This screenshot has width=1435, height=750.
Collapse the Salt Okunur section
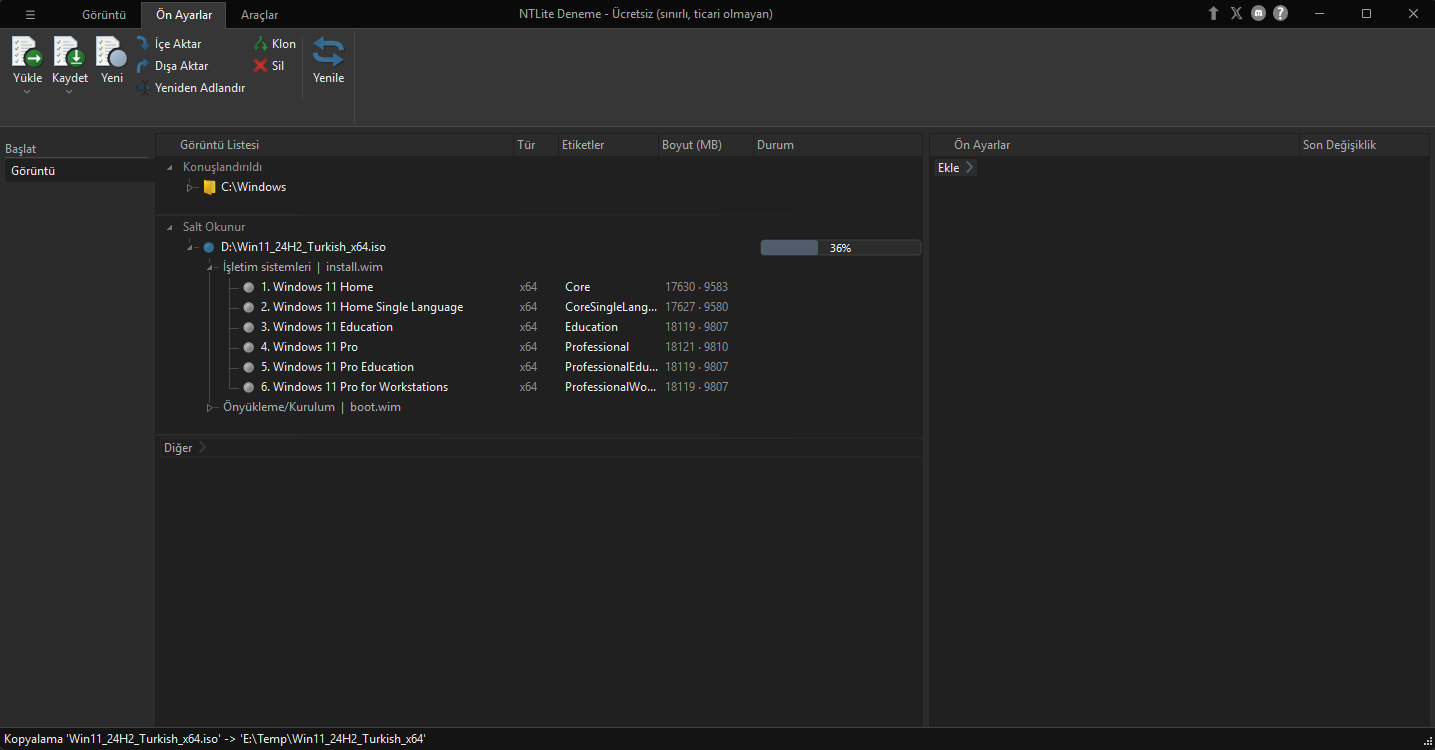(x=170, y=227)
